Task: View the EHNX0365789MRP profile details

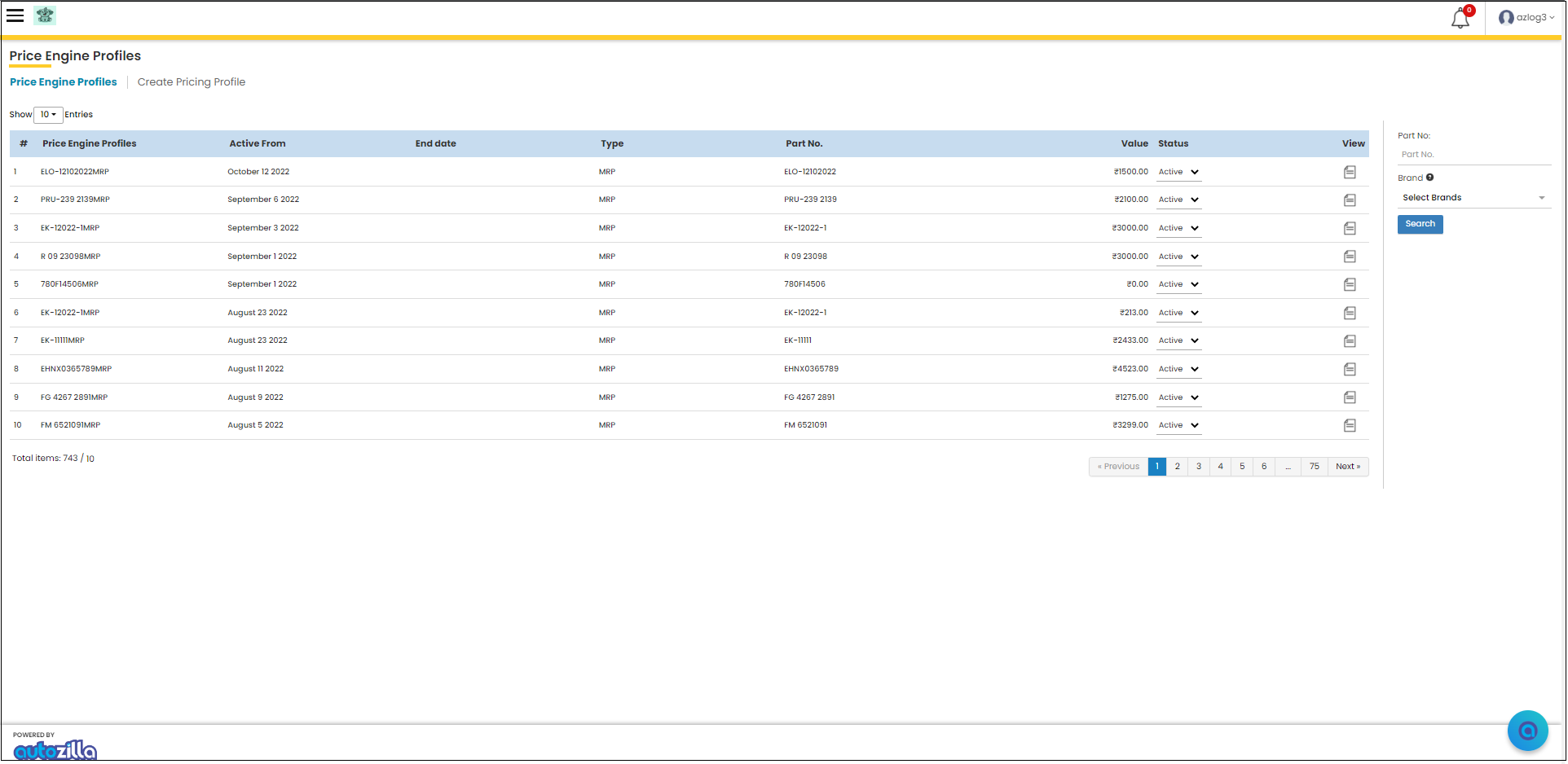Action: [1349, 370]
